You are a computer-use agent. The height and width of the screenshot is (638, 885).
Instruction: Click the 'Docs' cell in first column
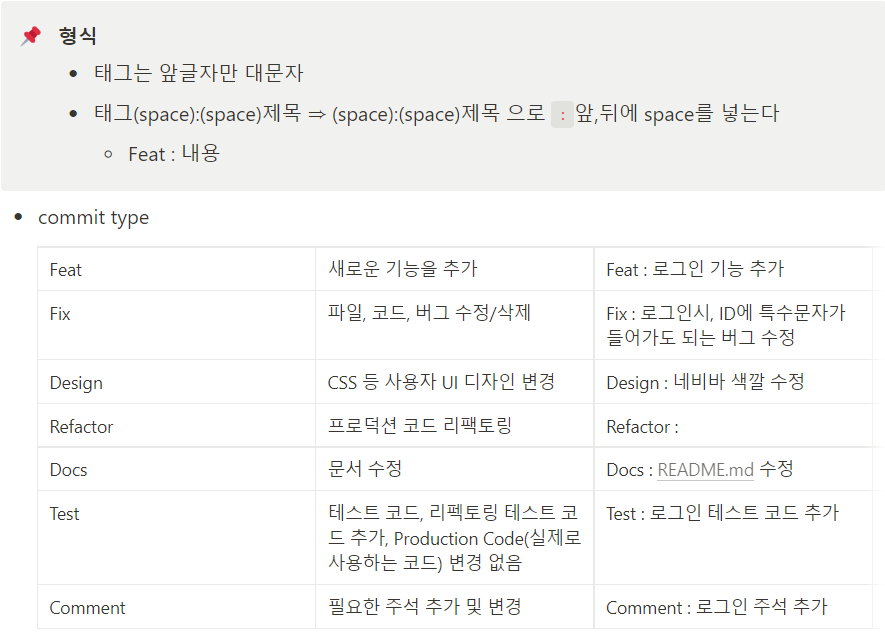pos(177,469)
